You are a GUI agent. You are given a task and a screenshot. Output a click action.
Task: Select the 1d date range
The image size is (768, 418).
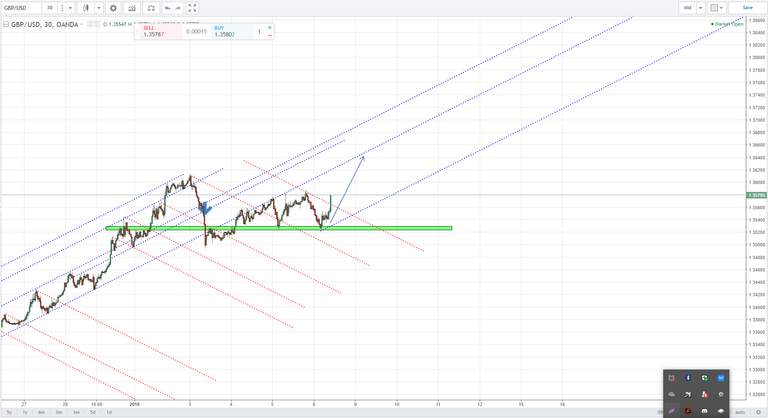[109, 412]
